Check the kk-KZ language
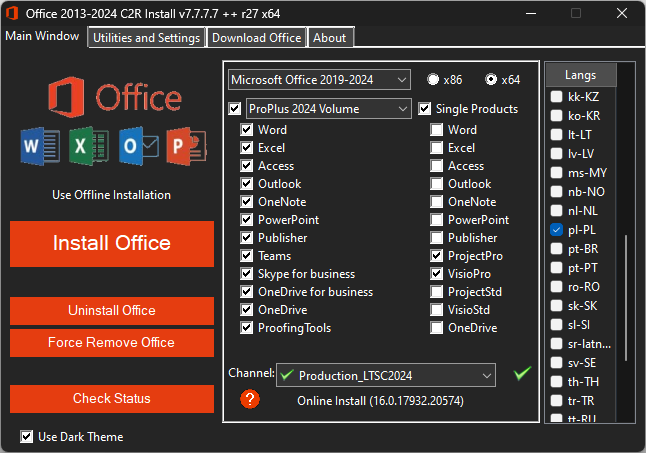 [556, 96]
